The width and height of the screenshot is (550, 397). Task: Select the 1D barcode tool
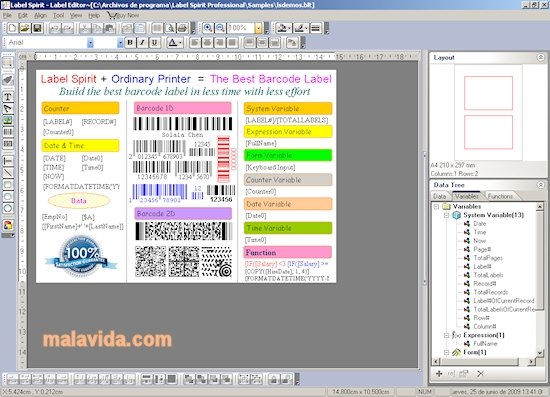pos(8,132)
